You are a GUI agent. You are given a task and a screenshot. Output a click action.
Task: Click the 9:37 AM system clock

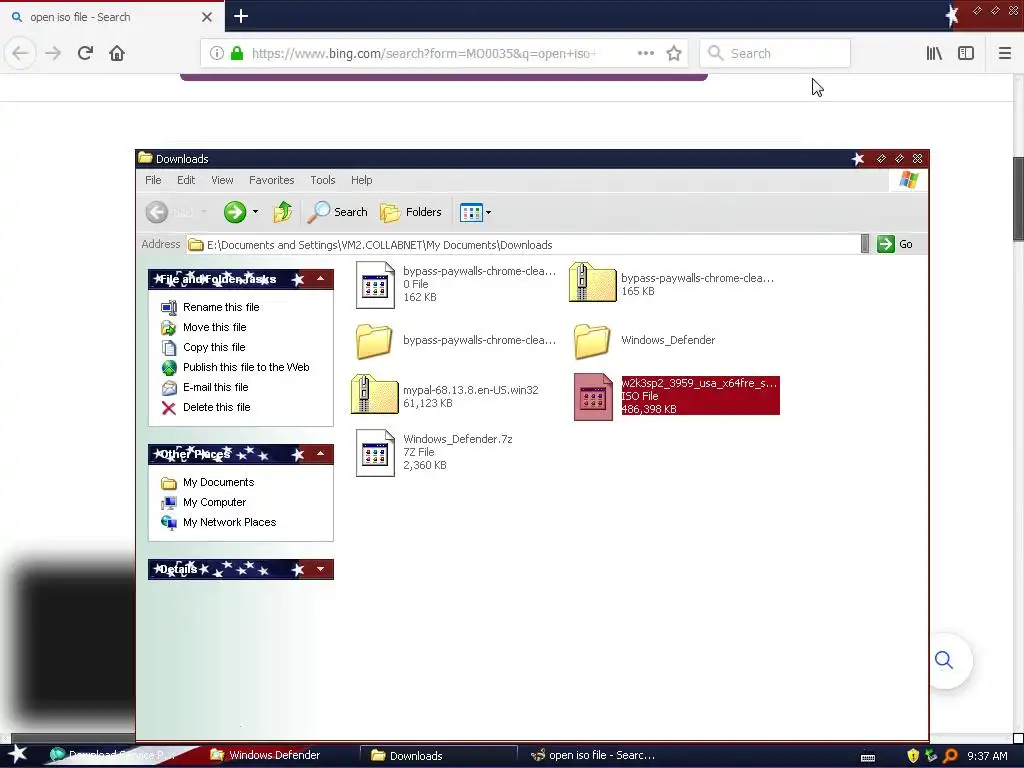coord(987,756)
